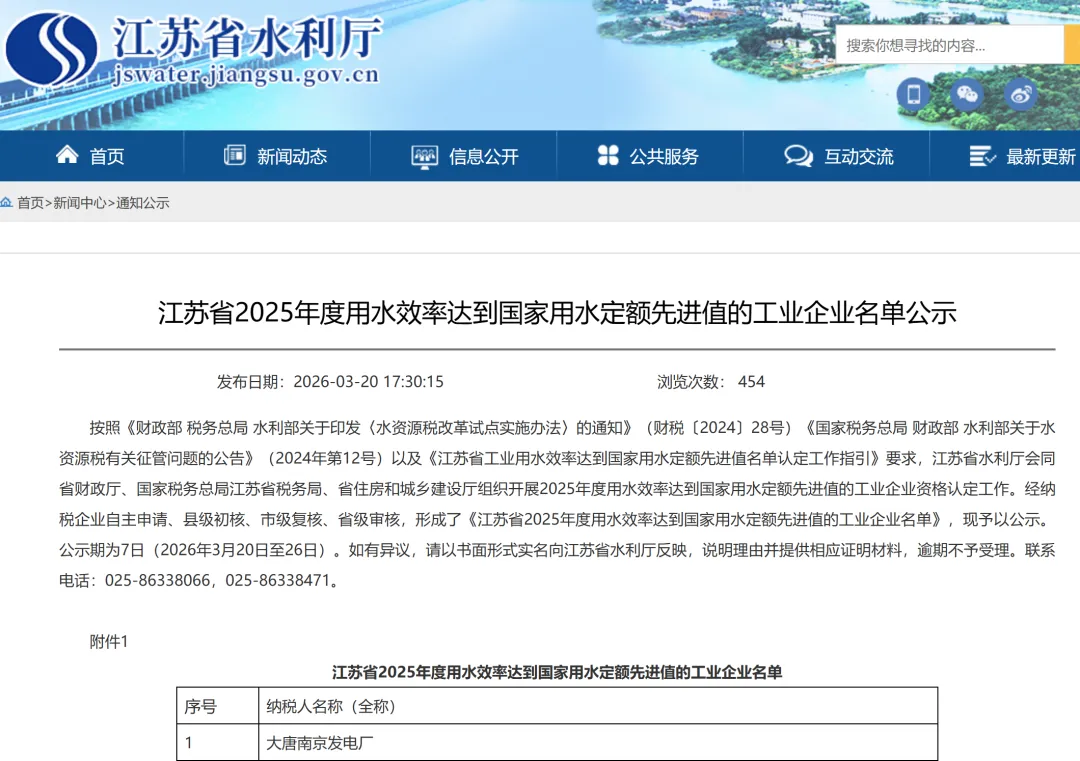
Task: Click the jswater.jiangsu.gov.cn site address text
Action: pos(245,74)
